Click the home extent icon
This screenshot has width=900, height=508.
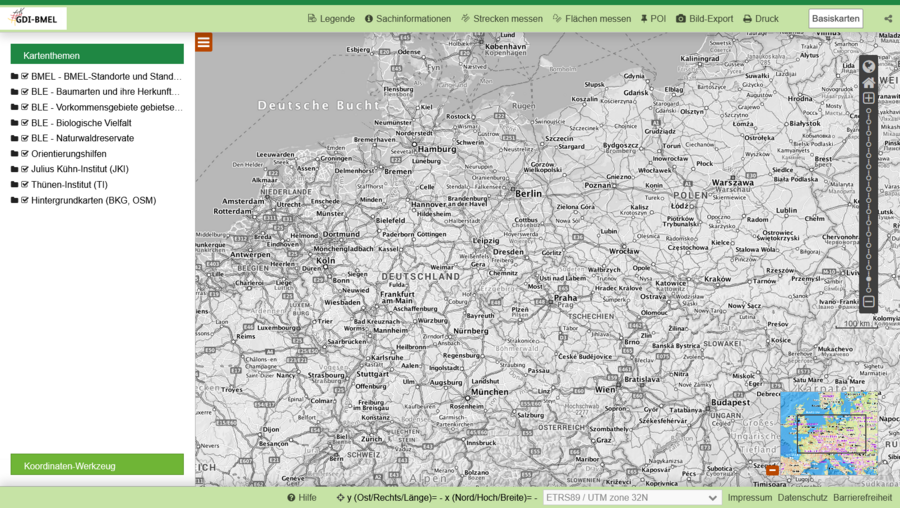click(868, 83)
